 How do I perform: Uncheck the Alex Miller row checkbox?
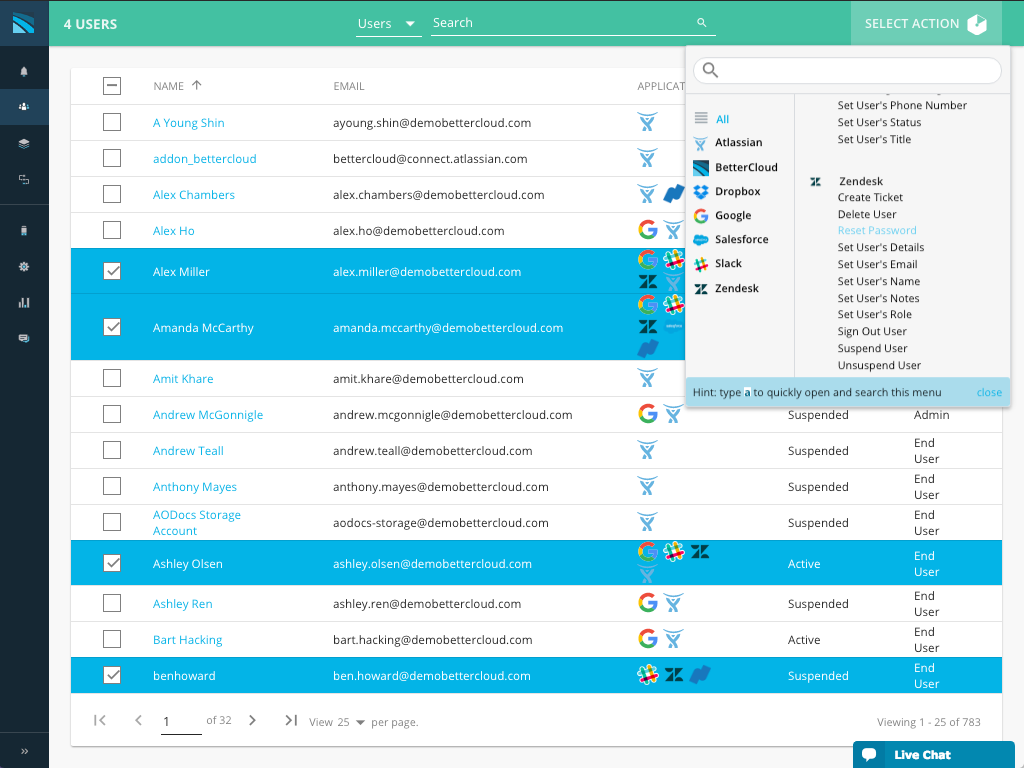[x=112, y=271]
